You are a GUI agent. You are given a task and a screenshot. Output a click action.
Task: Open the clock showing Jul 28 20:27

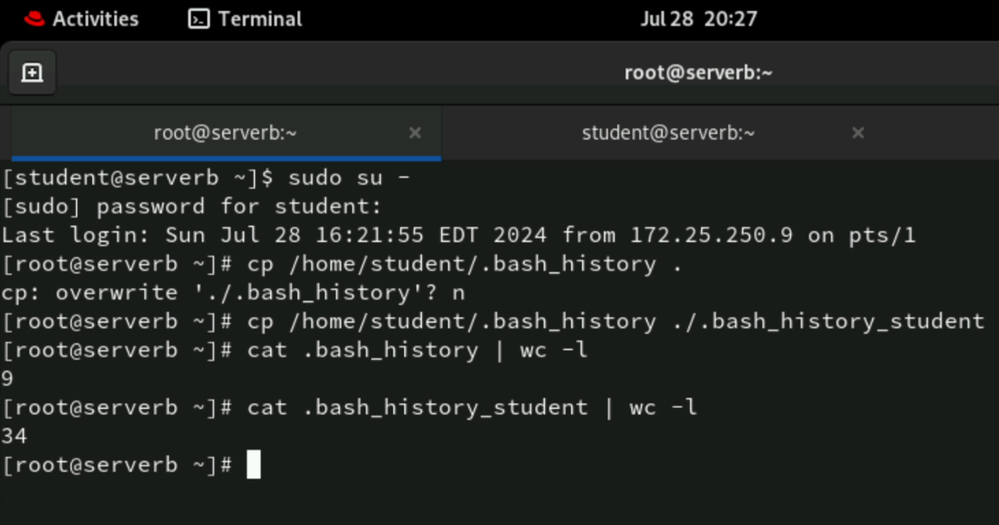click(698, 18)
